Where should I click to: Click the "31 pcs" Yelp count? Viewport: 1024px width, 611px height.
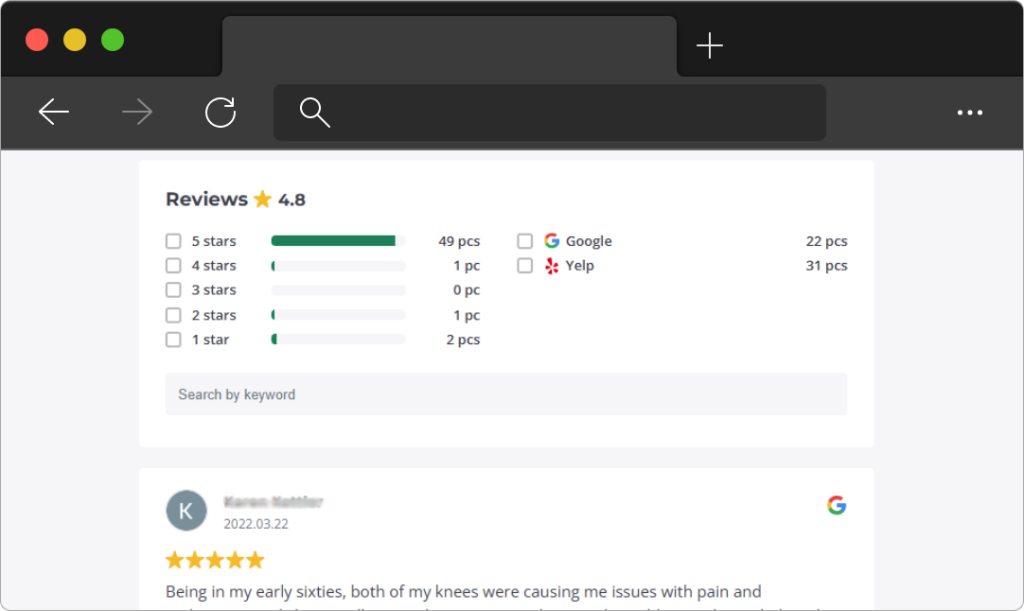[826, 266]
